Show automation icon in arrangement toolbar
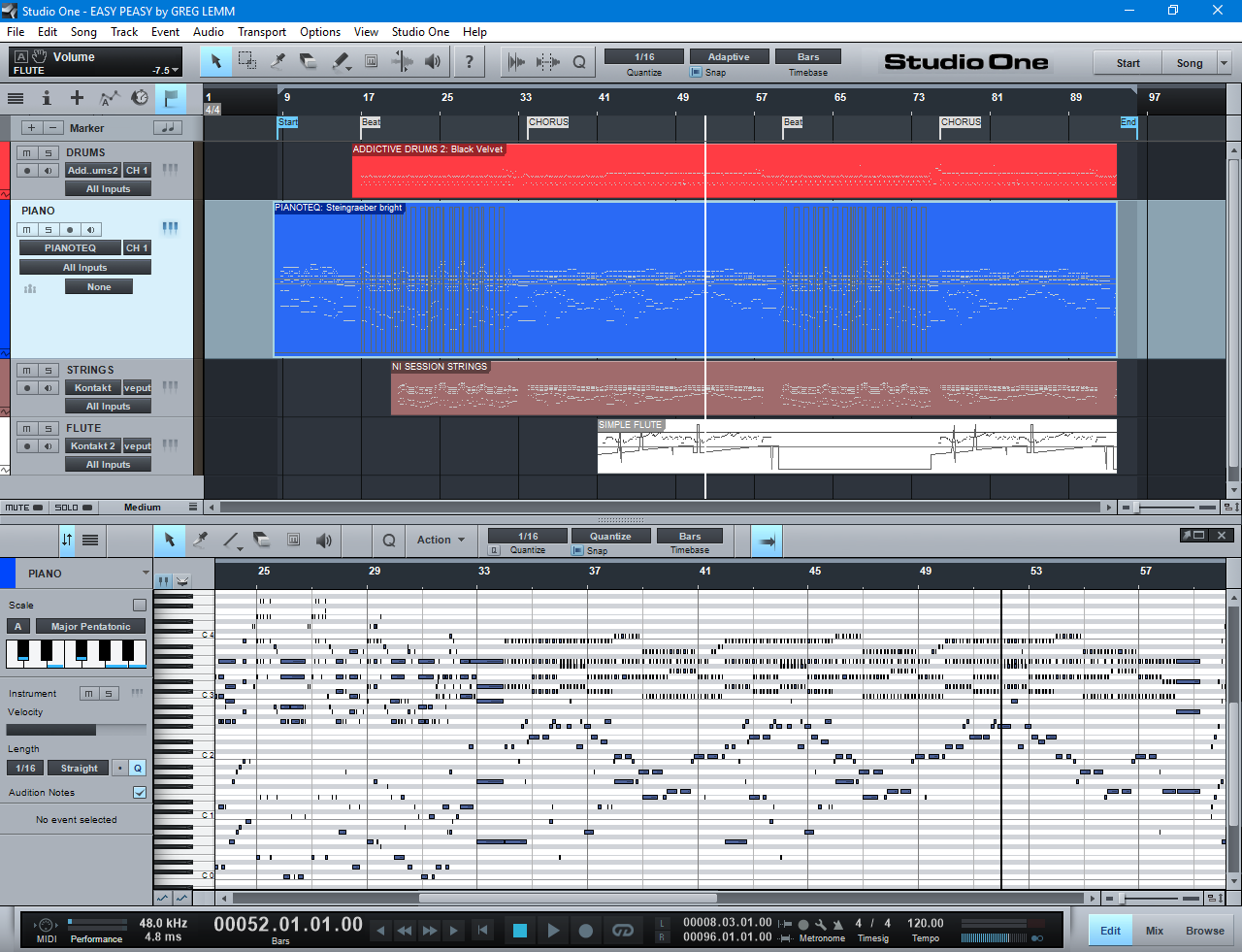This screenshot has height=952, width=1242. (x=109, y=98)
